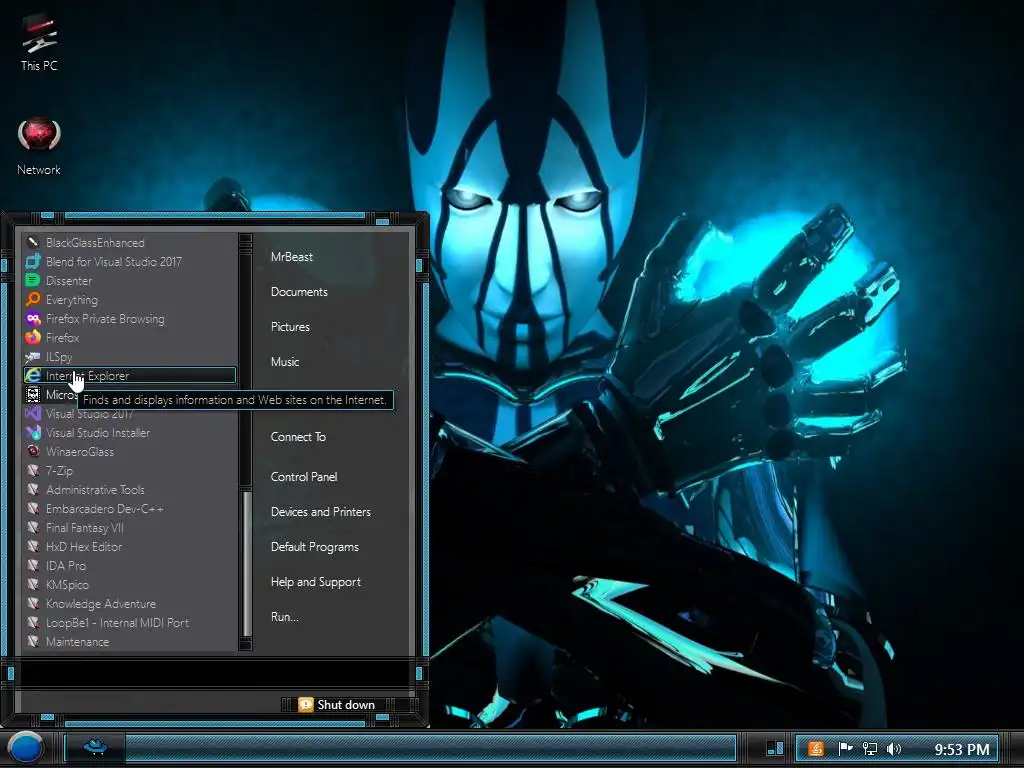Click the network tray icon

pos(869,749)
